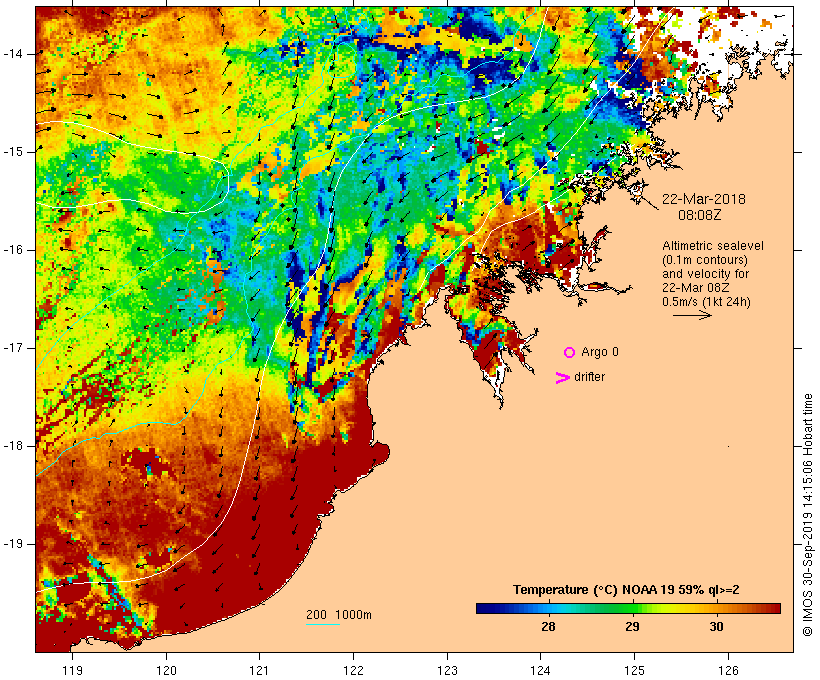This screenshot has height=680, width=820.
Task: Click the '124' longitude axis label
Action: (541, 671)
